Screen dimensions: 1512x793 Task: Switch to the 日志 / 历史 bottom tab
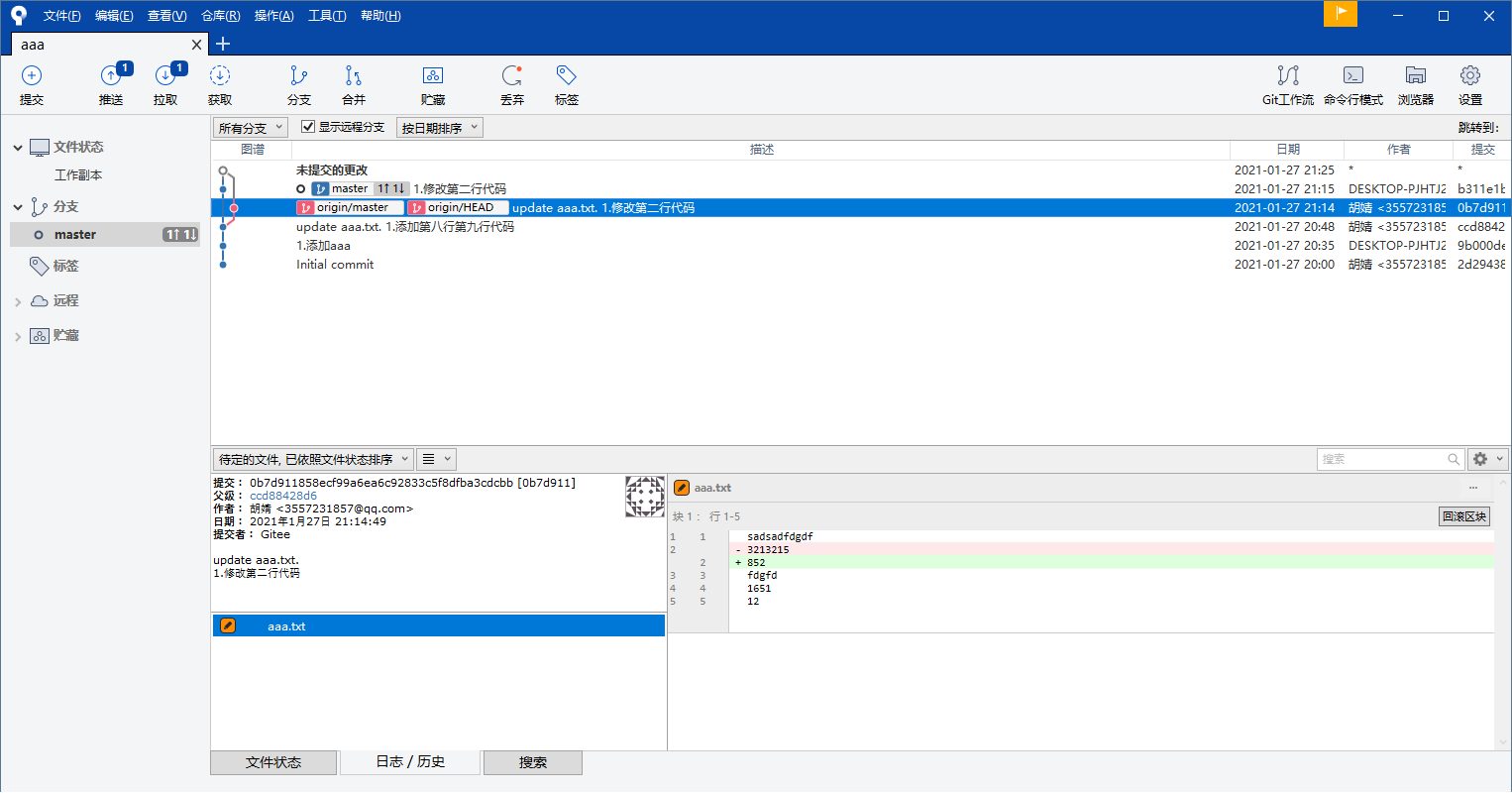(410, 761)
